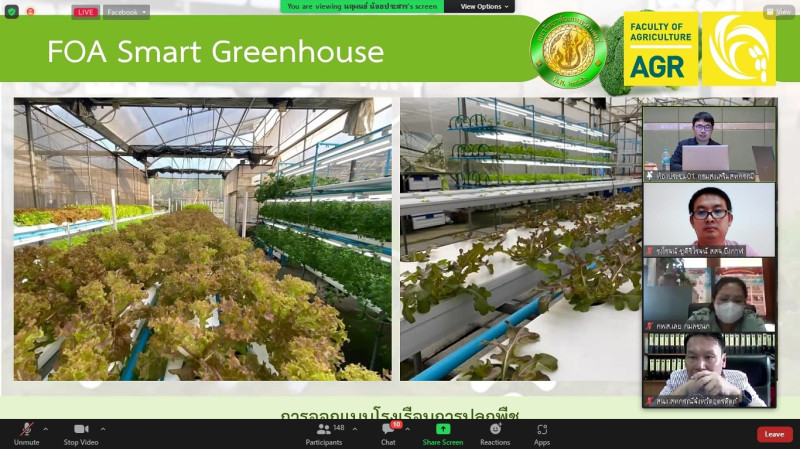This screenshot has width=800, height=449.
Task: Select the top participant video with laptop
Action: tap(709, 144)
